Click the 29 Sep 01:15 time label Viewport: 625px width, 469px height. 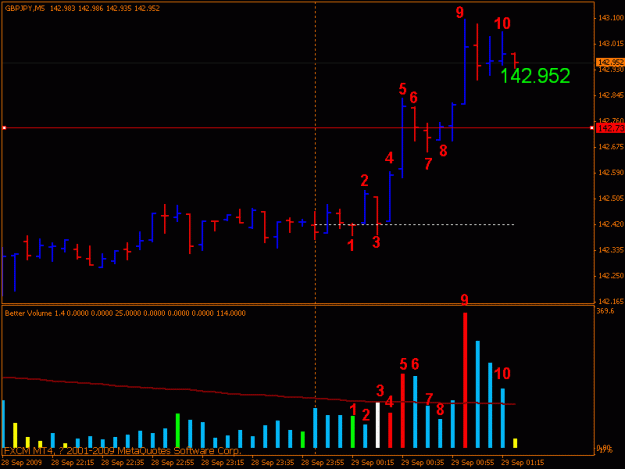click(523, 463)
